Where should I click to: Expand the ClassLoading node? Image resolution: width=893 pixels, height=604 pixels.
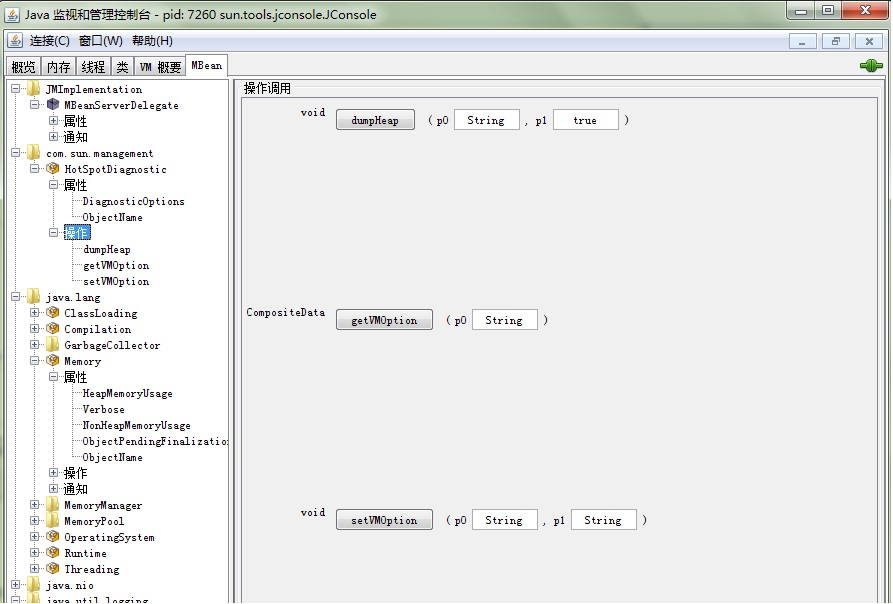34,313
